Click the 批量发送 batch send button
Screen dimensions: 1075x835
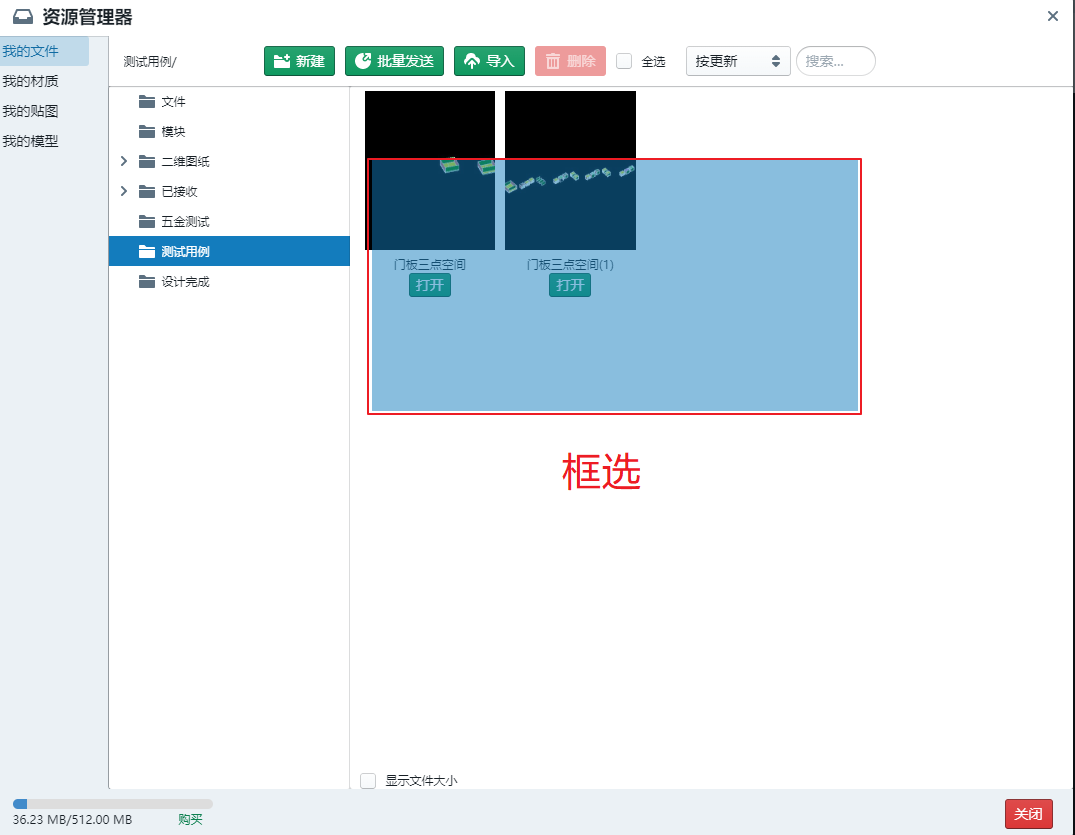click(394, 61)
